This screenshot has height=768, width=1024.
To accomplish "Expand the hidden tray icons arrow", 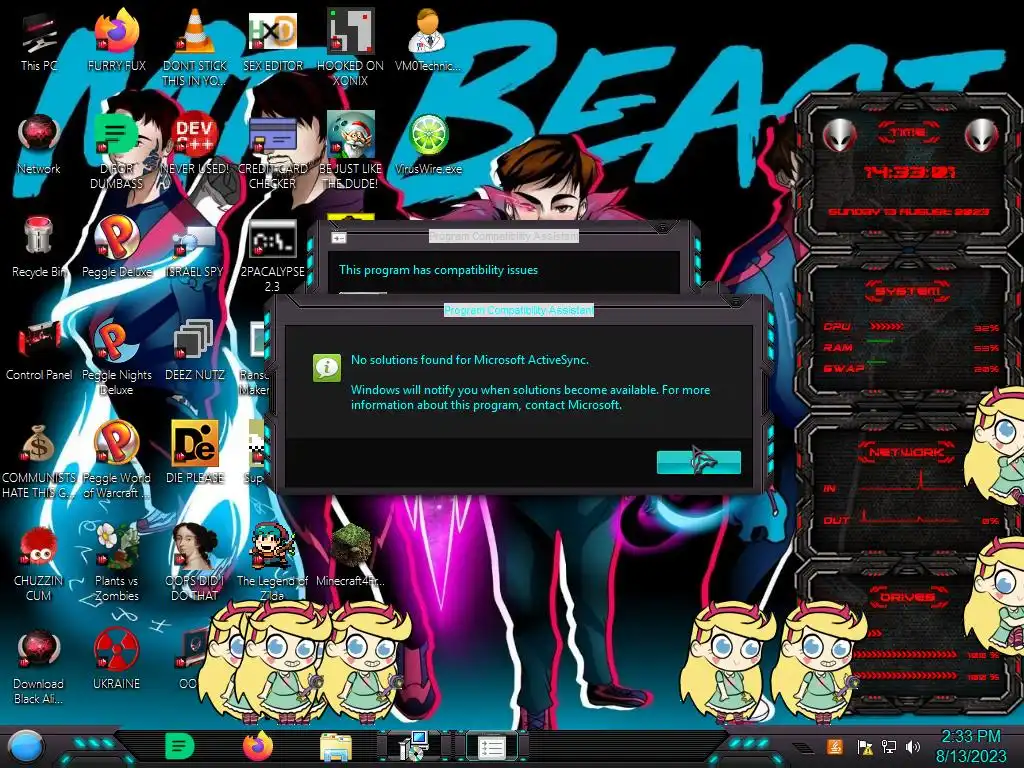I will pos(803,748).
